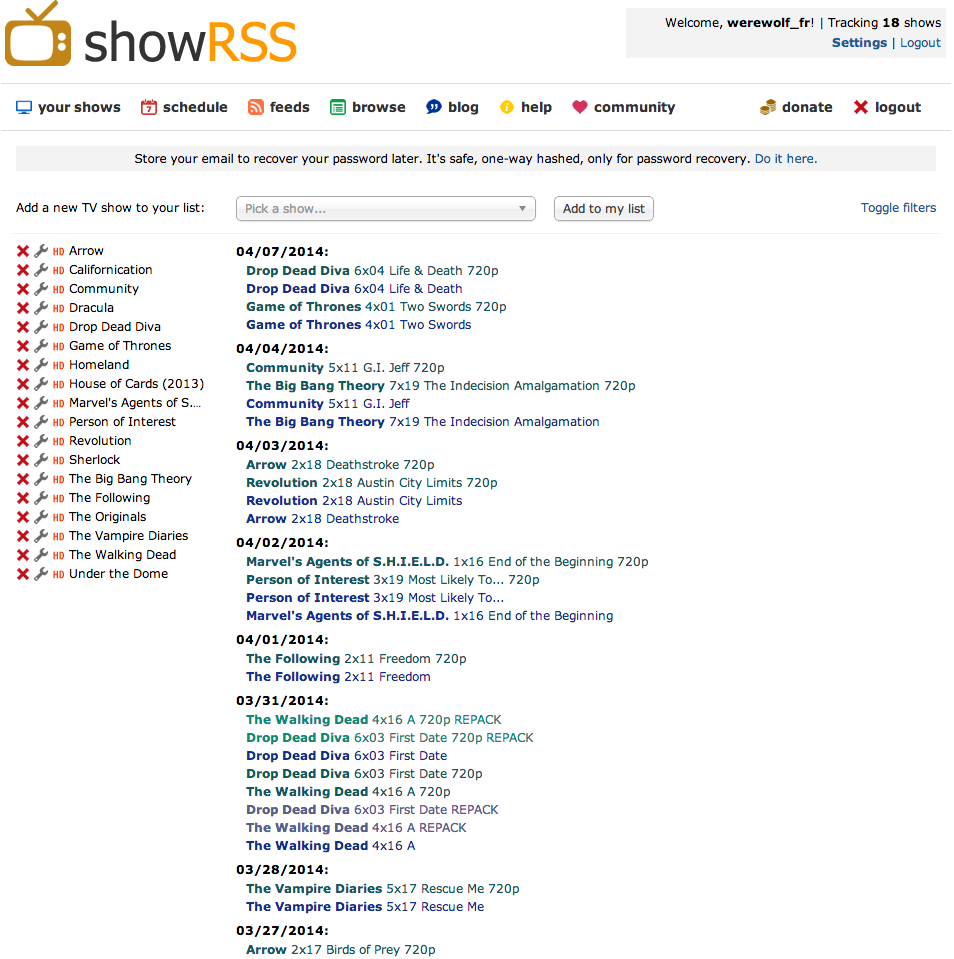Remove Sherlock with its red X icon

[x=23, y=459]
